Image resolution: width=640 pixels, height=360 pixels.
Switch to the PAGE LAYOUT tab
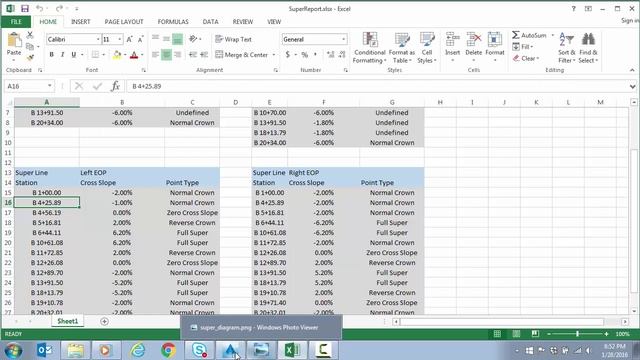(x=124, y=22)
